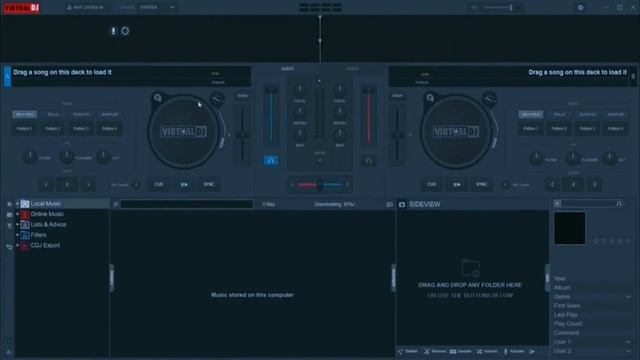Click the blue A deck selector button
This screenshot has height=360, width=640.
tap(7, 77)
